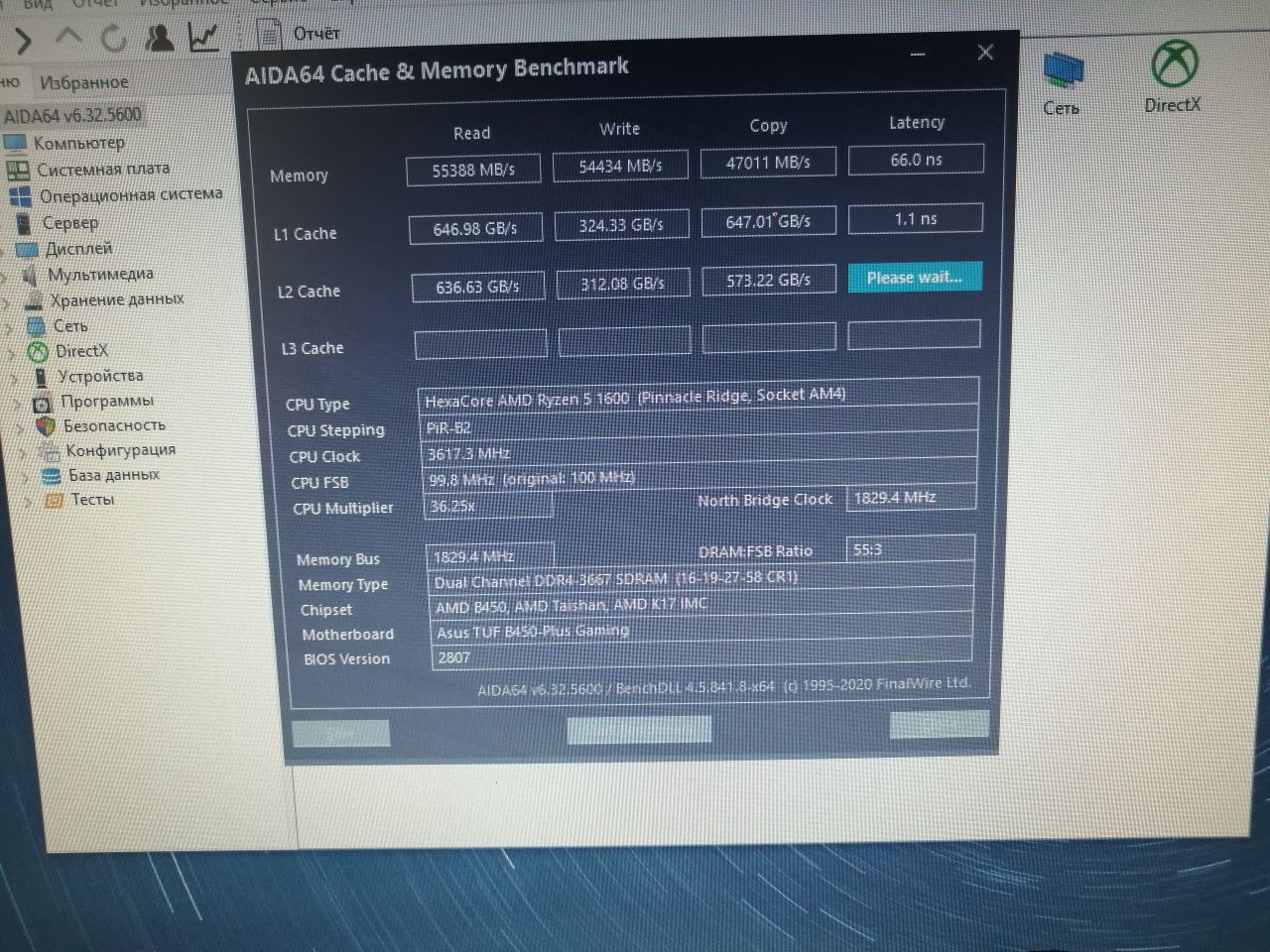Select the Дисплей icon in tree
The height and width of the screenshot is (952, 1270).
coord(27,249)
